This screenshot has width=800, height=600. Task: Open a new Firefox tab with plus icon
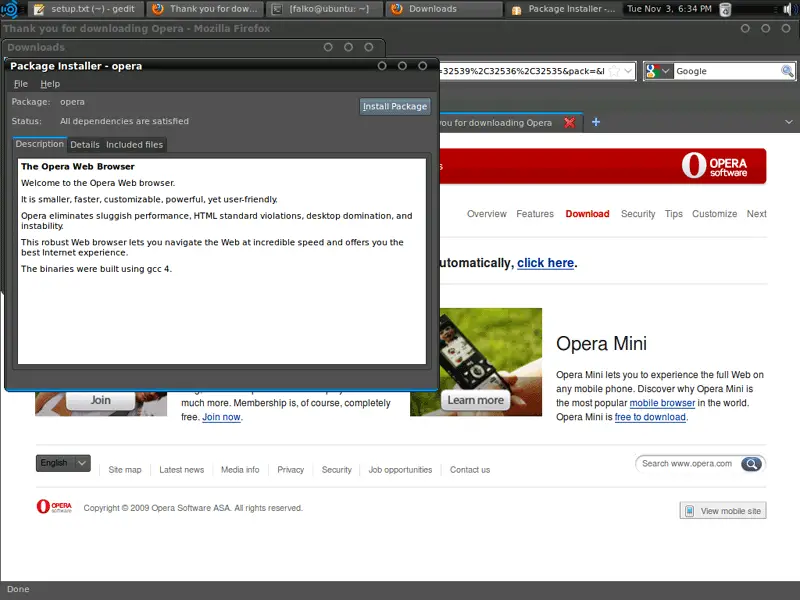[x=595, y=122]
